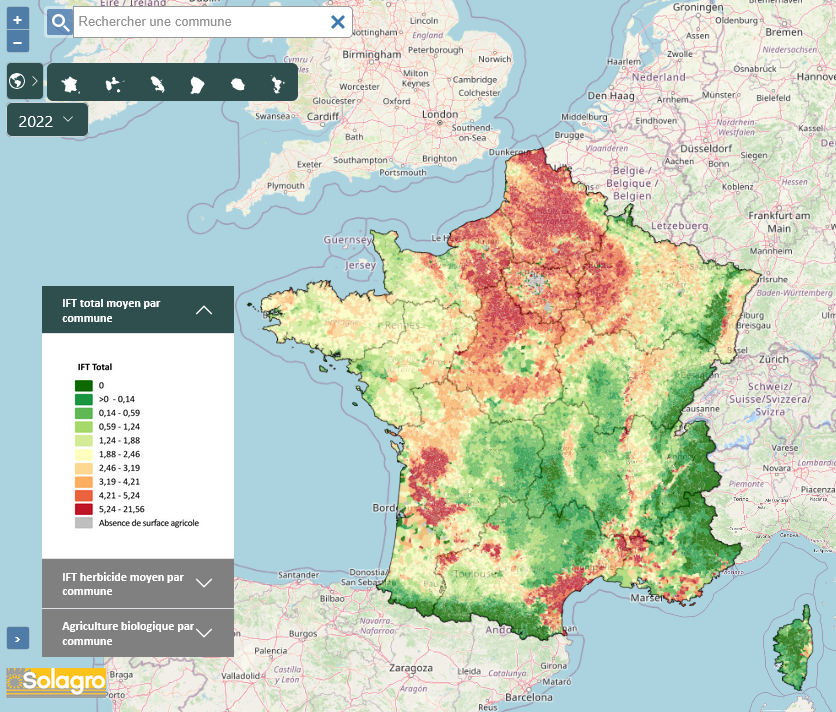Open the globe territory selector

[x=25, y=81]
